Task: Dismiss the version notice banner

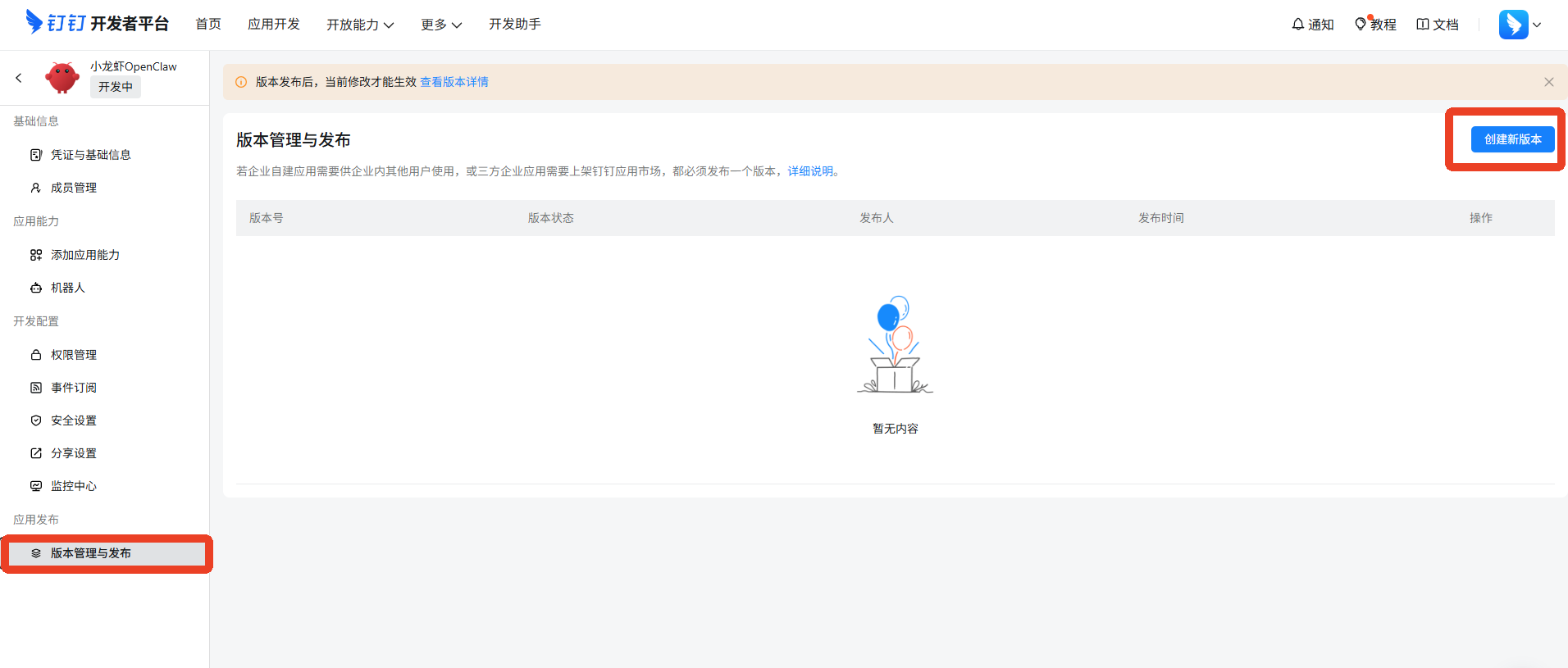Action: tap(1548, 82)
